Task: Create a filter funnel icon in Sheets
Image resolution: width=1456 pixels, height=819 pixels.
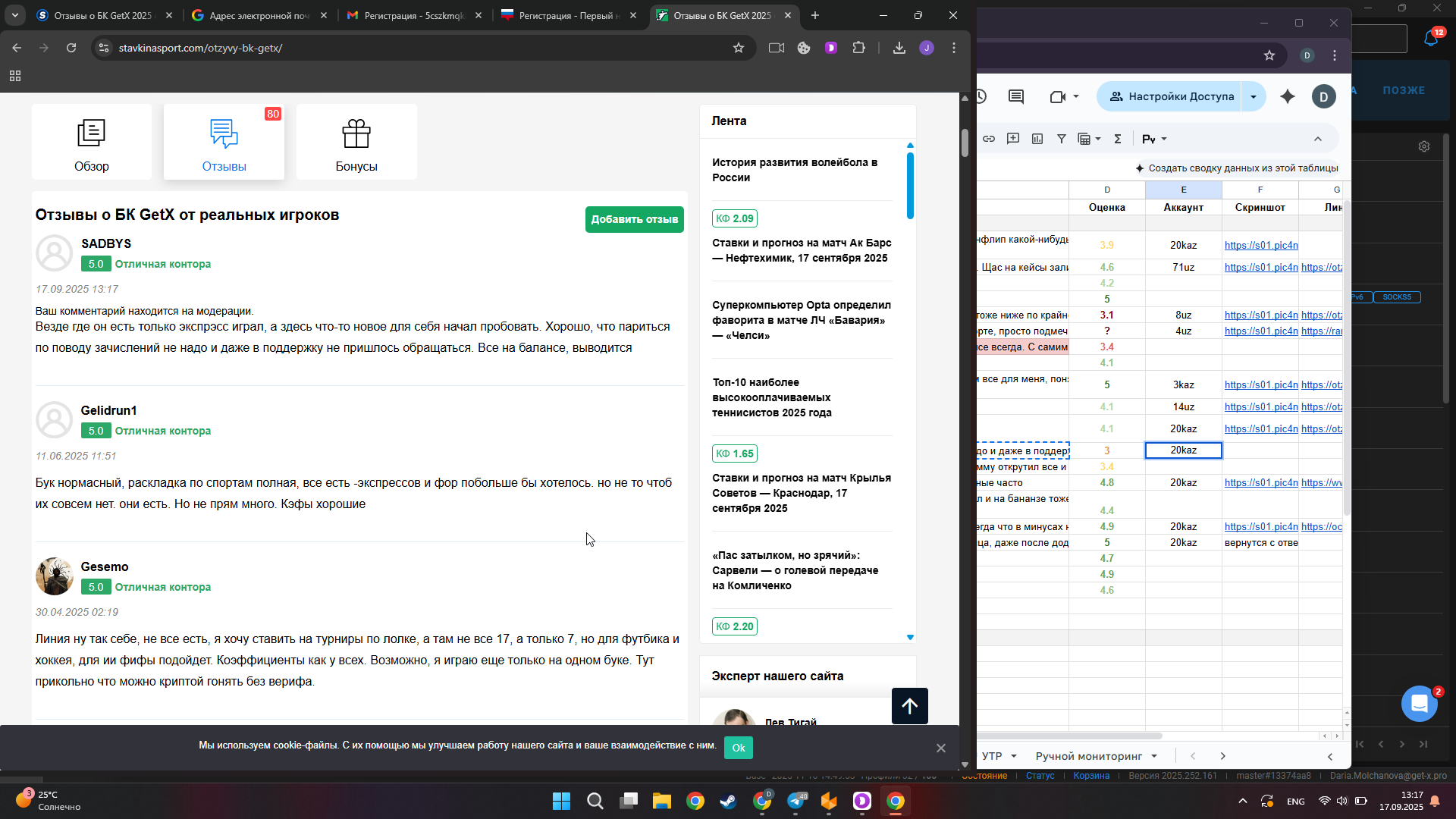Action: point(1062,139)
